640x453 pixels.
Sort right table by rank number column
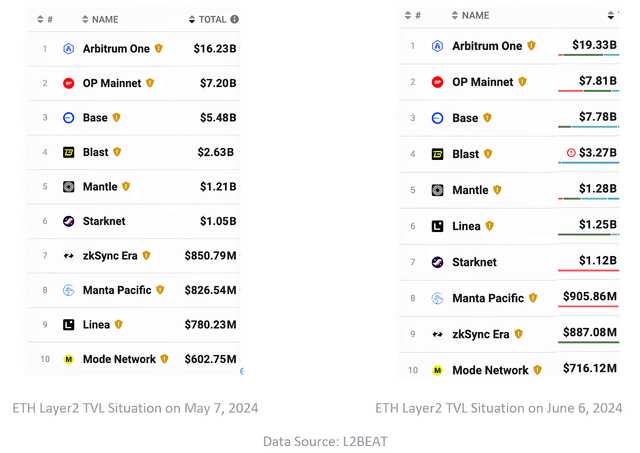413,16
